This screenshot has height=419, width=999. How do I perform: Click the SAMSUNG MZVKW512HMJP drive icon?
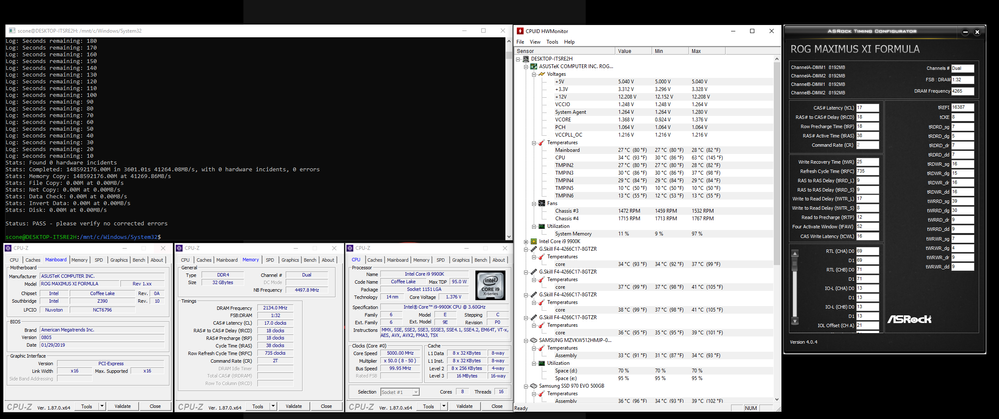[534, 340]
